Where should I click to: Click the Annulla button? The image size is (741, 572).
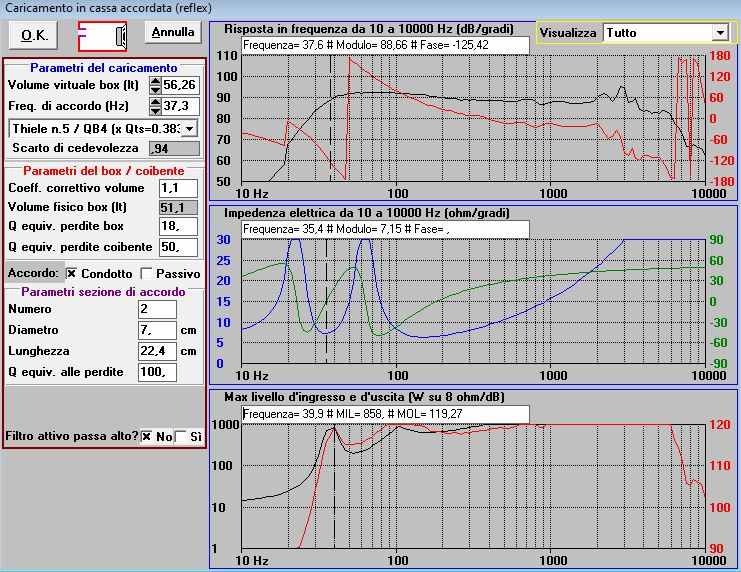tap(173, 32)
